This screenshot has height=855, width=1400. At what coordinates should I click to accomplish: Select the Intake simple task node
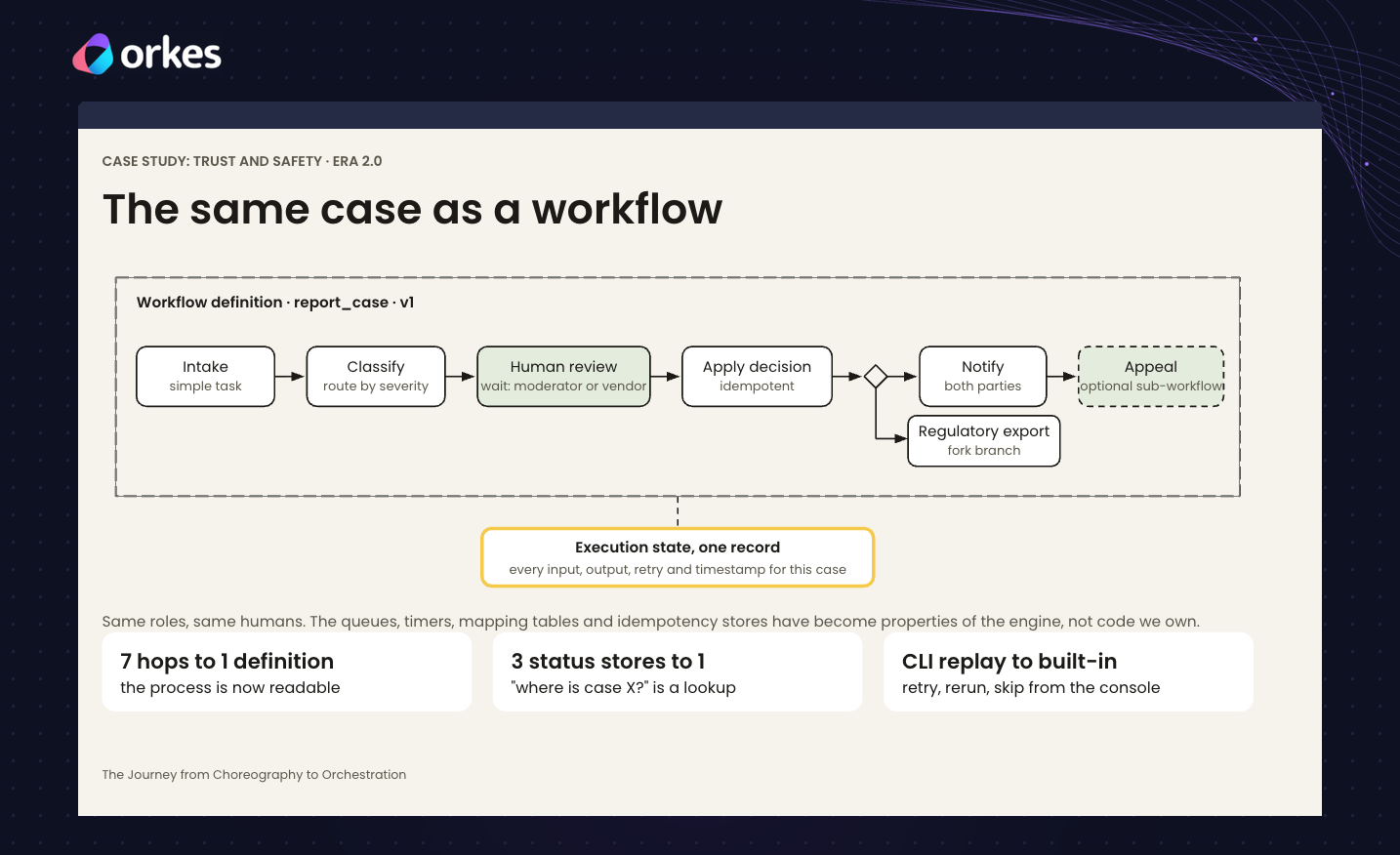pos(205,376)
